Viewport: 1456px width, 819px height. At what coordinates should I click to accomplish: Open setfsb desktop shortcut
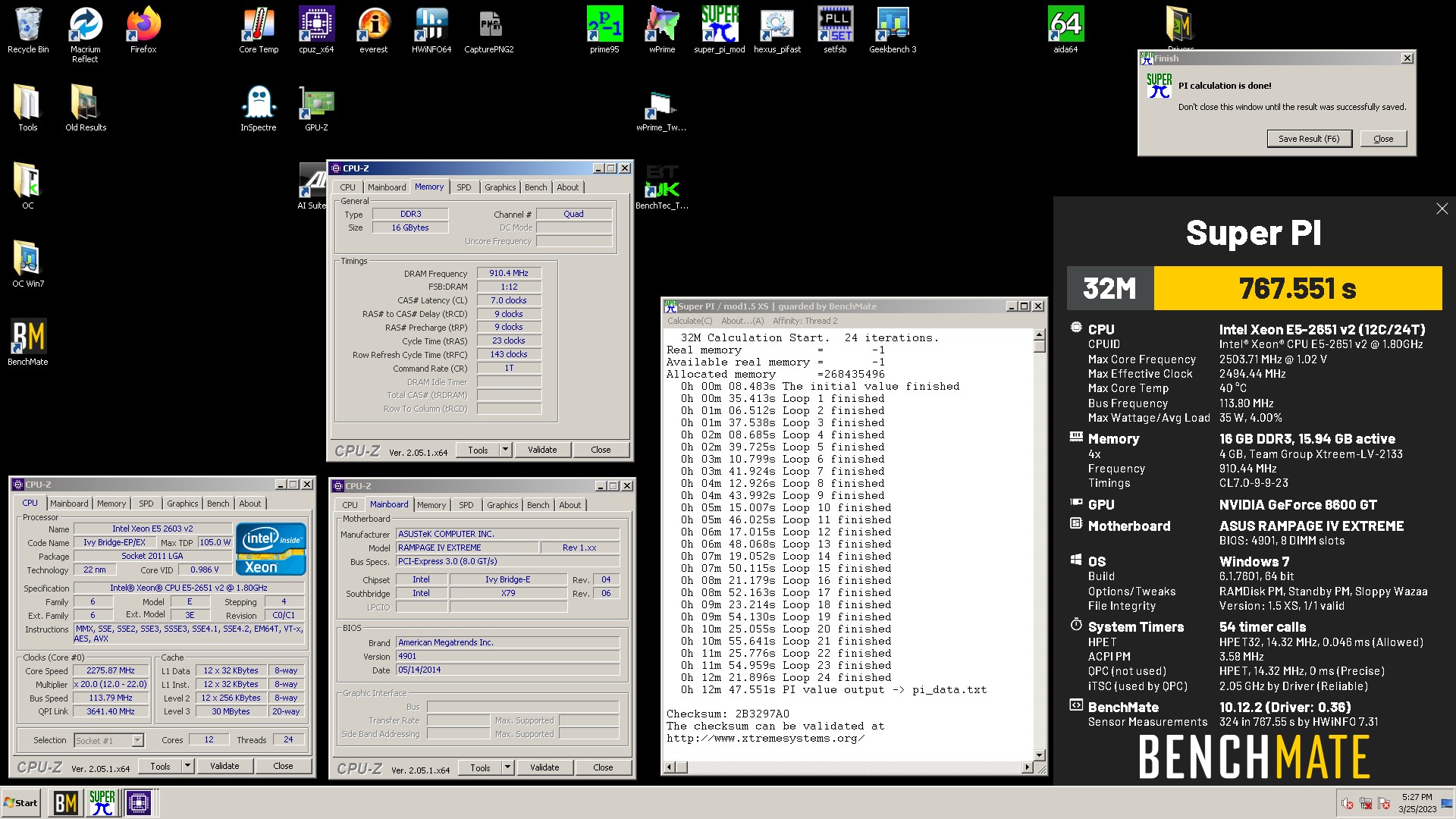coord(835,30)
